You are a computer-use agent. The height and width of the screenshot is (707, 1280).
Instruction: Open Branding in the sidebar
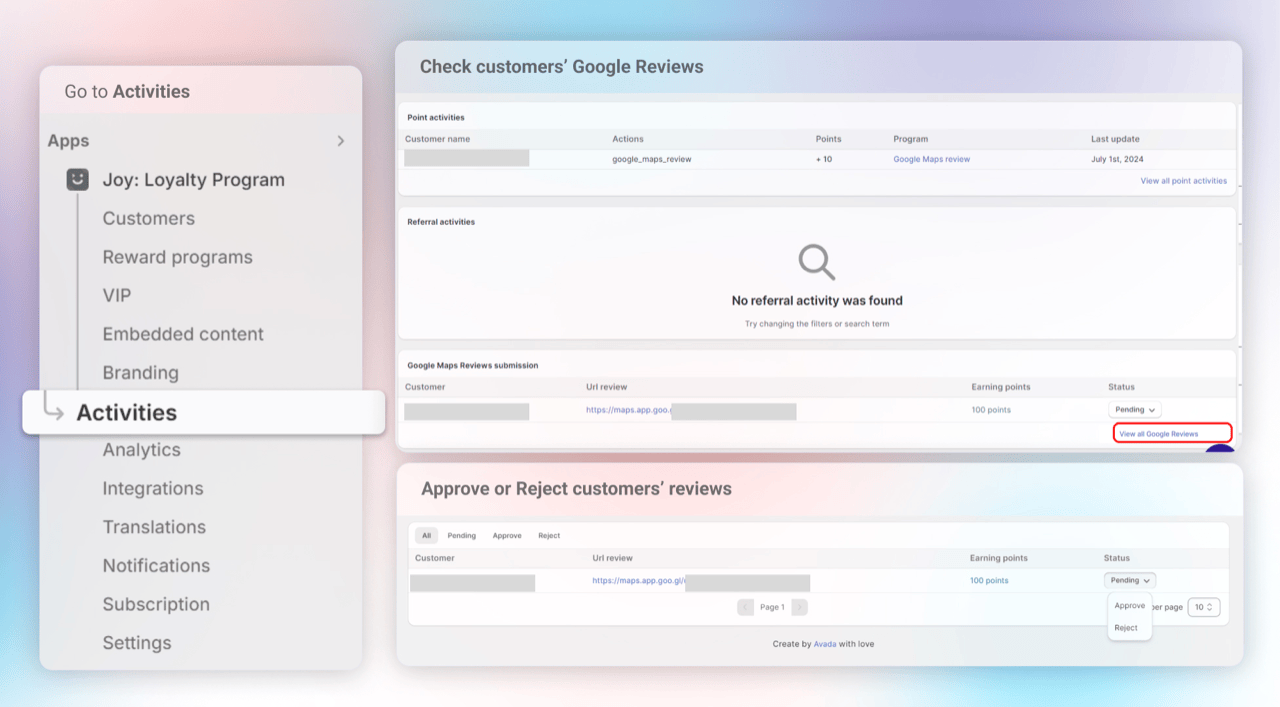pos(140,373)
